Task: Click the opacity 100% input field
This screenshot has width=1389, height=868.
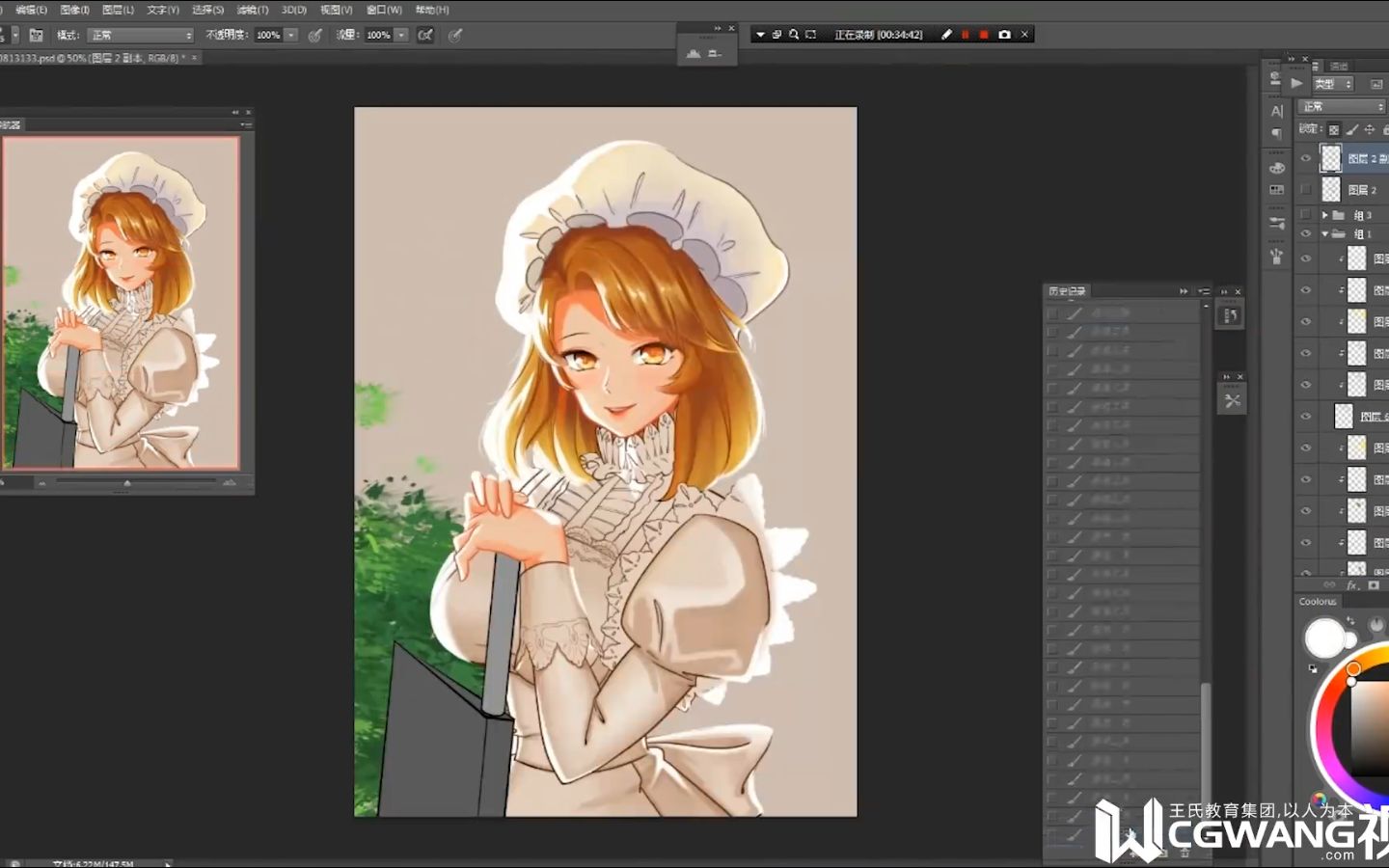Action: point(268,35)
